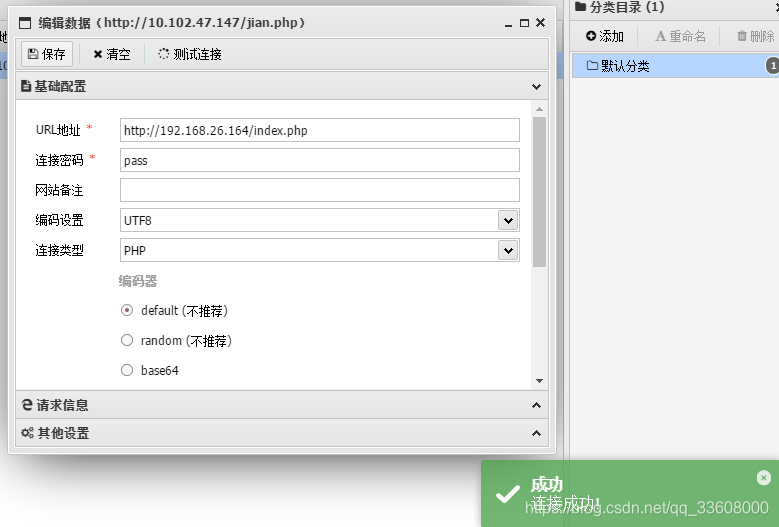
Task: Dismiss the 成功 notification with its X
Action: tap(764, 478)
